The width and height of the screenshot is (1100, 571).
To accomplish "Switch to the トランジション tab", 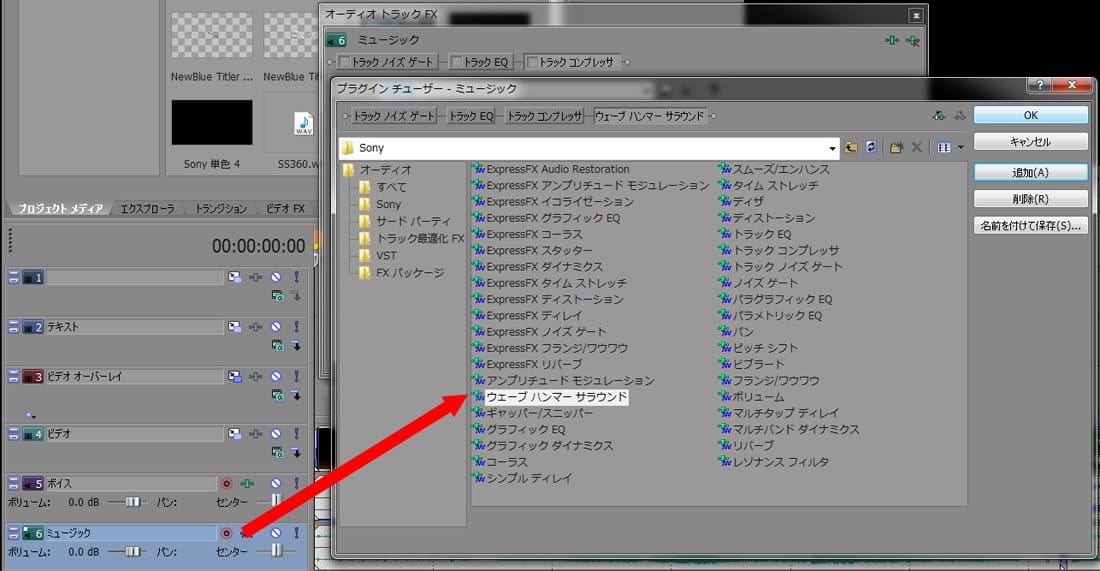I will [218, 208].
